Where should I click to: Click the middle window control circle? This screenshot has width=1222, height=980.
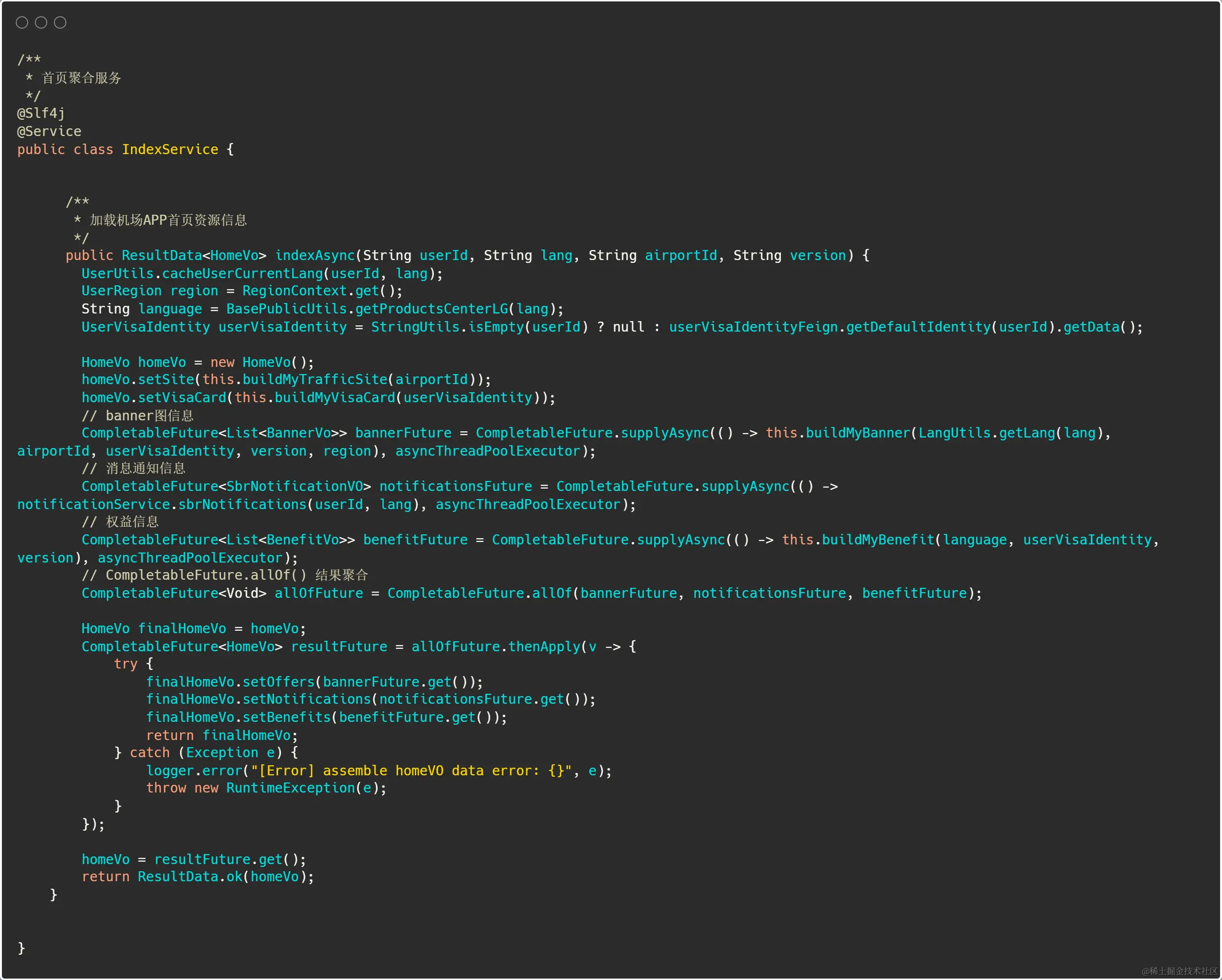[x=41, y=22]
